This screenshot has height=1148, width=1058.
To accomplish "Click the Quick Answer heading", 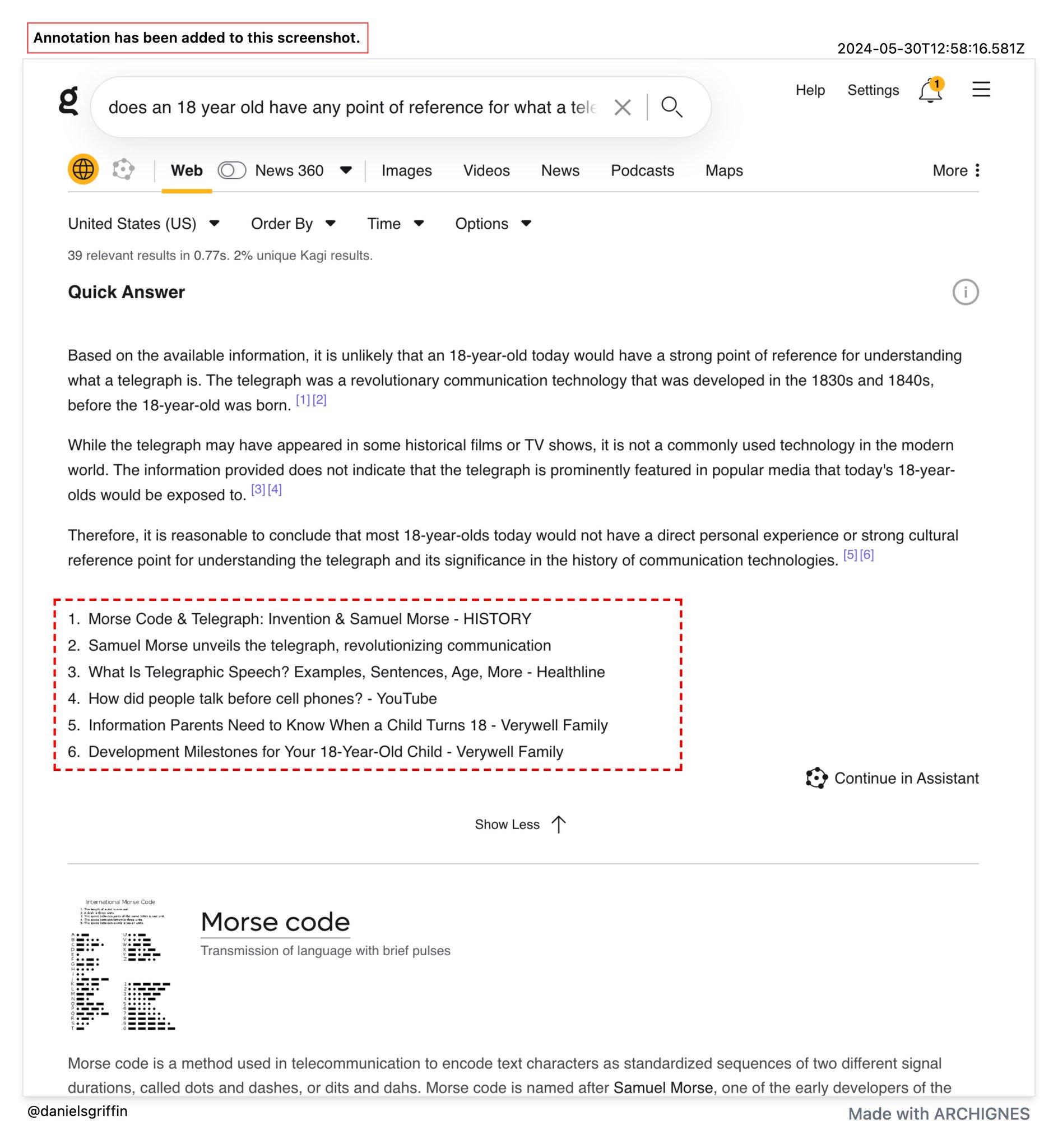I will pyautogui.click(x=127, y=292).
